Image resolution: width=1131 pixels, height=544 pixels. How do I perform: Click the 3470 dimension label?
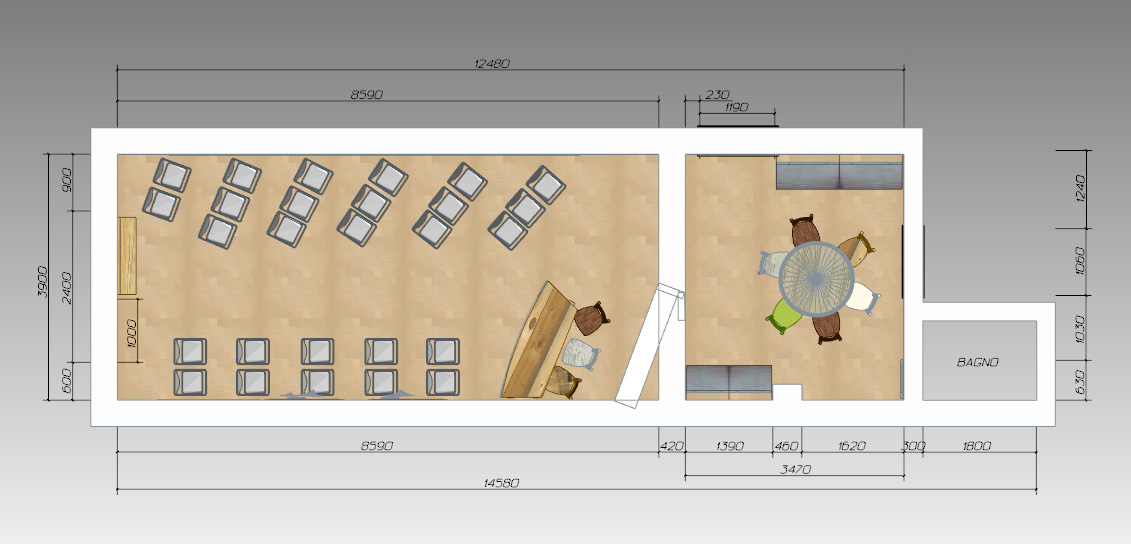tap(796, 470)
